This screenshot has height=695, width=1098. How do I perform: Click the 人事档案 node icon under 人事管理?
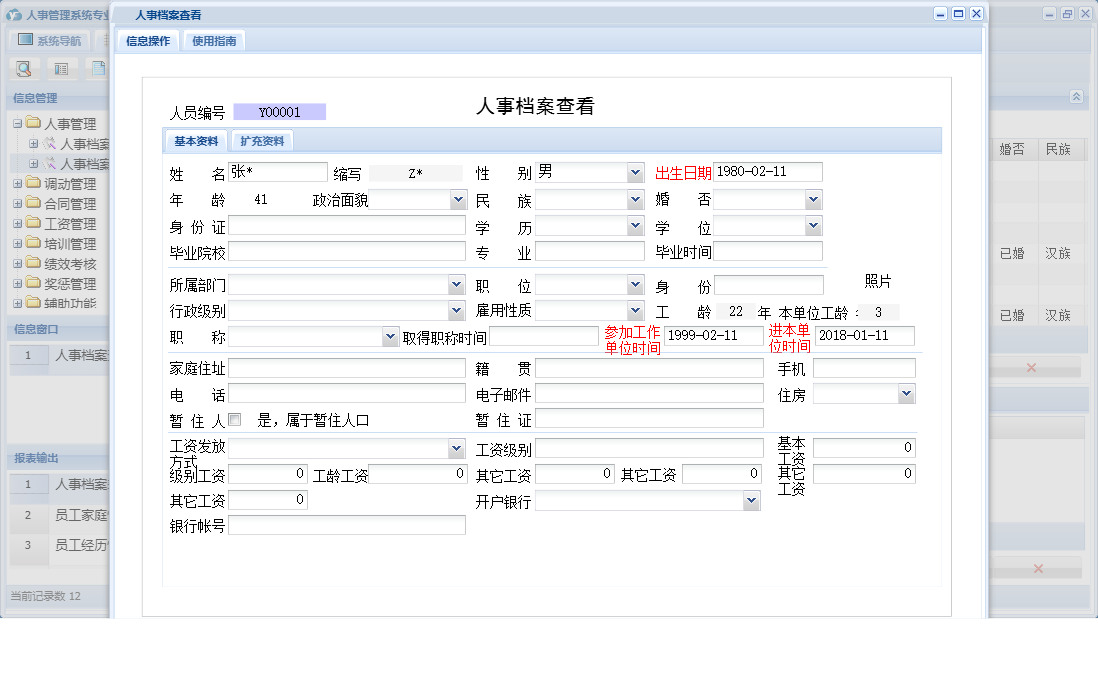click(47, 144)
